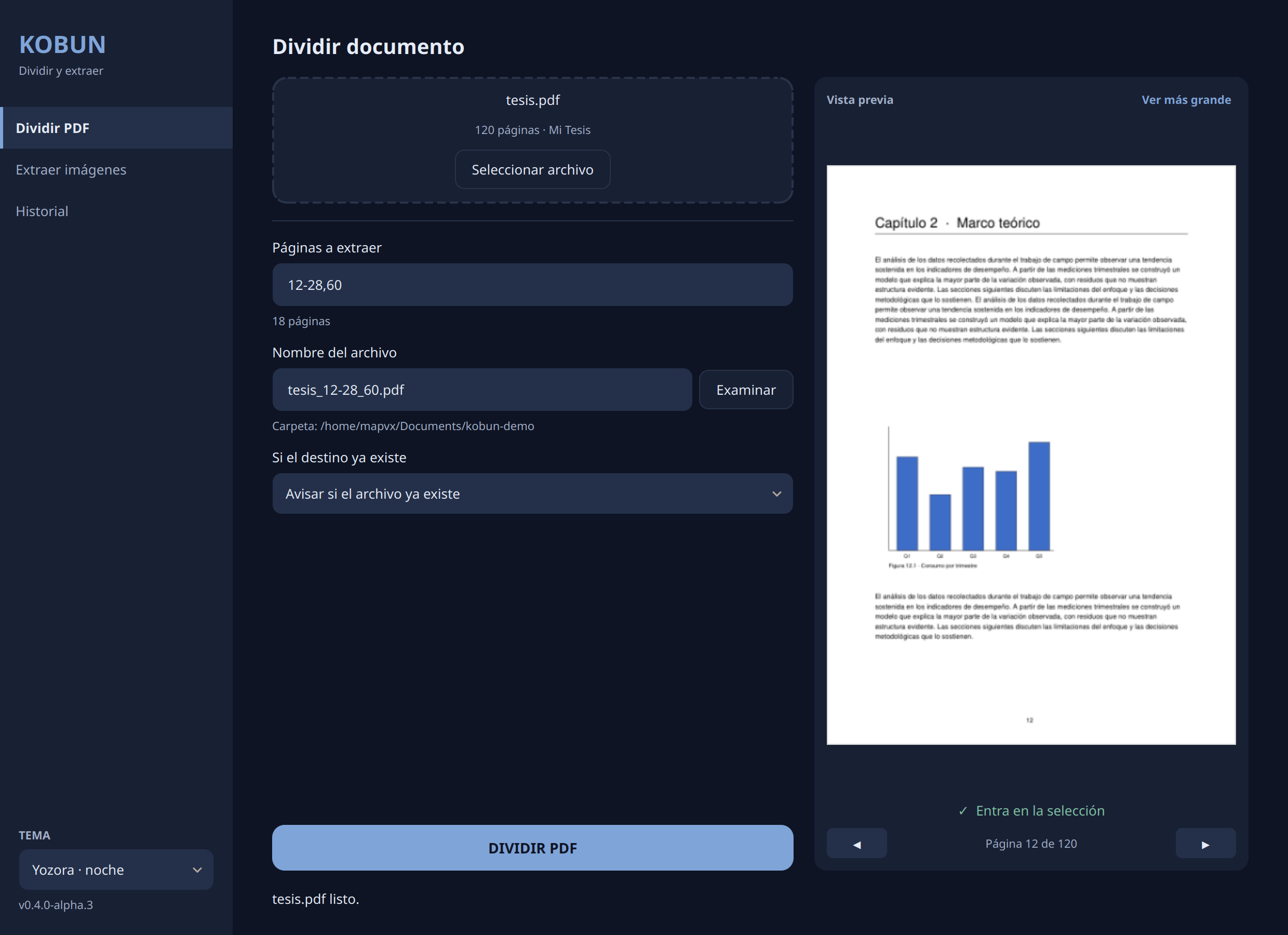The width and height of the screenshot is (1288, 935).
Task: Click the 'tesis.pdf listo.' status message
Action: coord(315,899)
